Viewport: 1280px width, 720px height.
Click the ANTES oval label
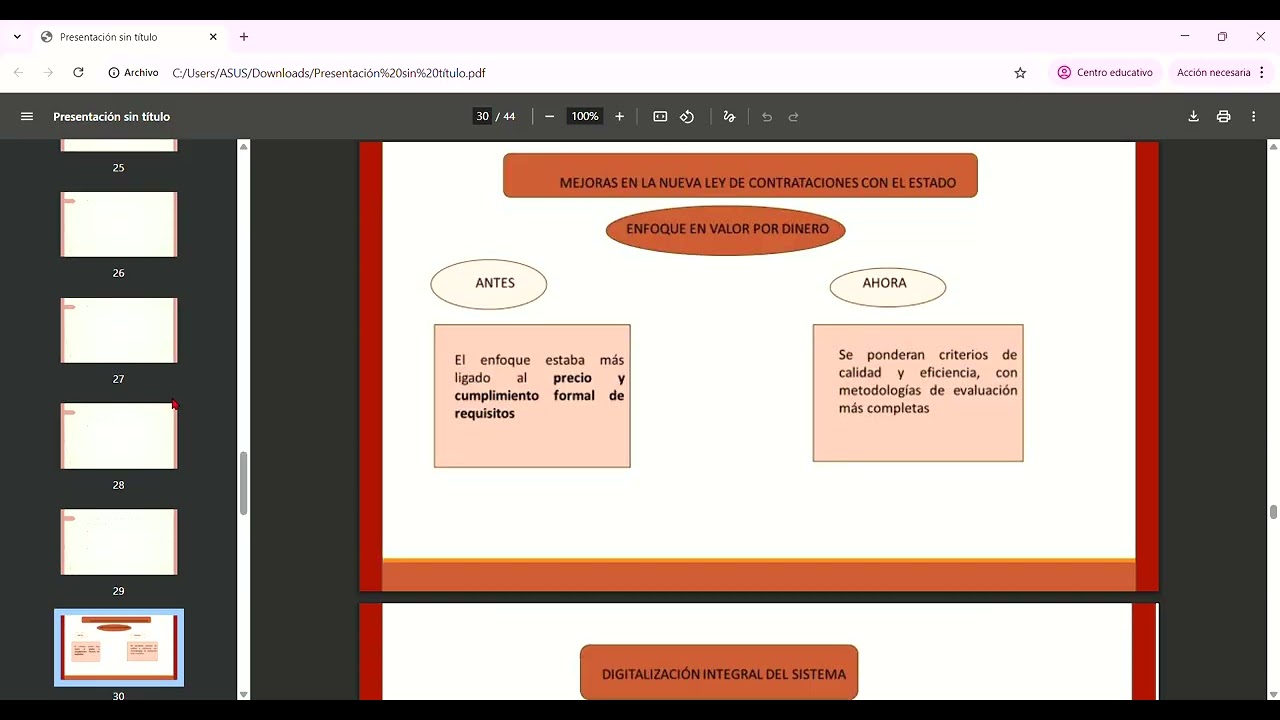coord(489,284)
